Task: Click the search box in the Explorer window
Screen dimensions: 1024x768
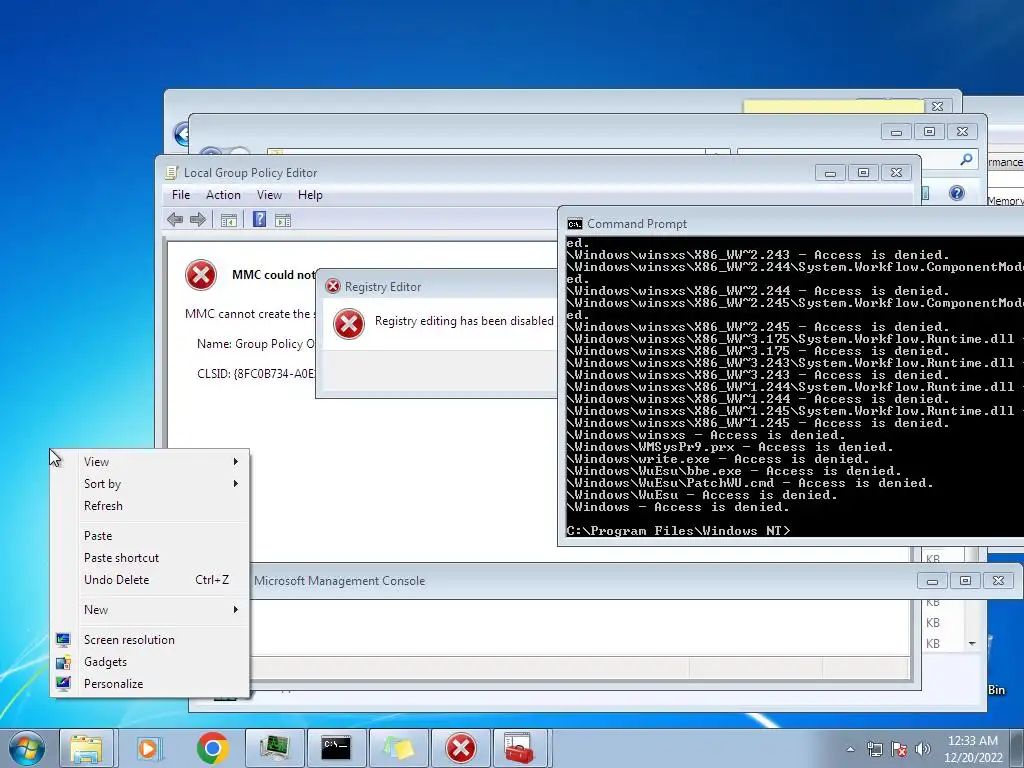Action: pos(856,159)
